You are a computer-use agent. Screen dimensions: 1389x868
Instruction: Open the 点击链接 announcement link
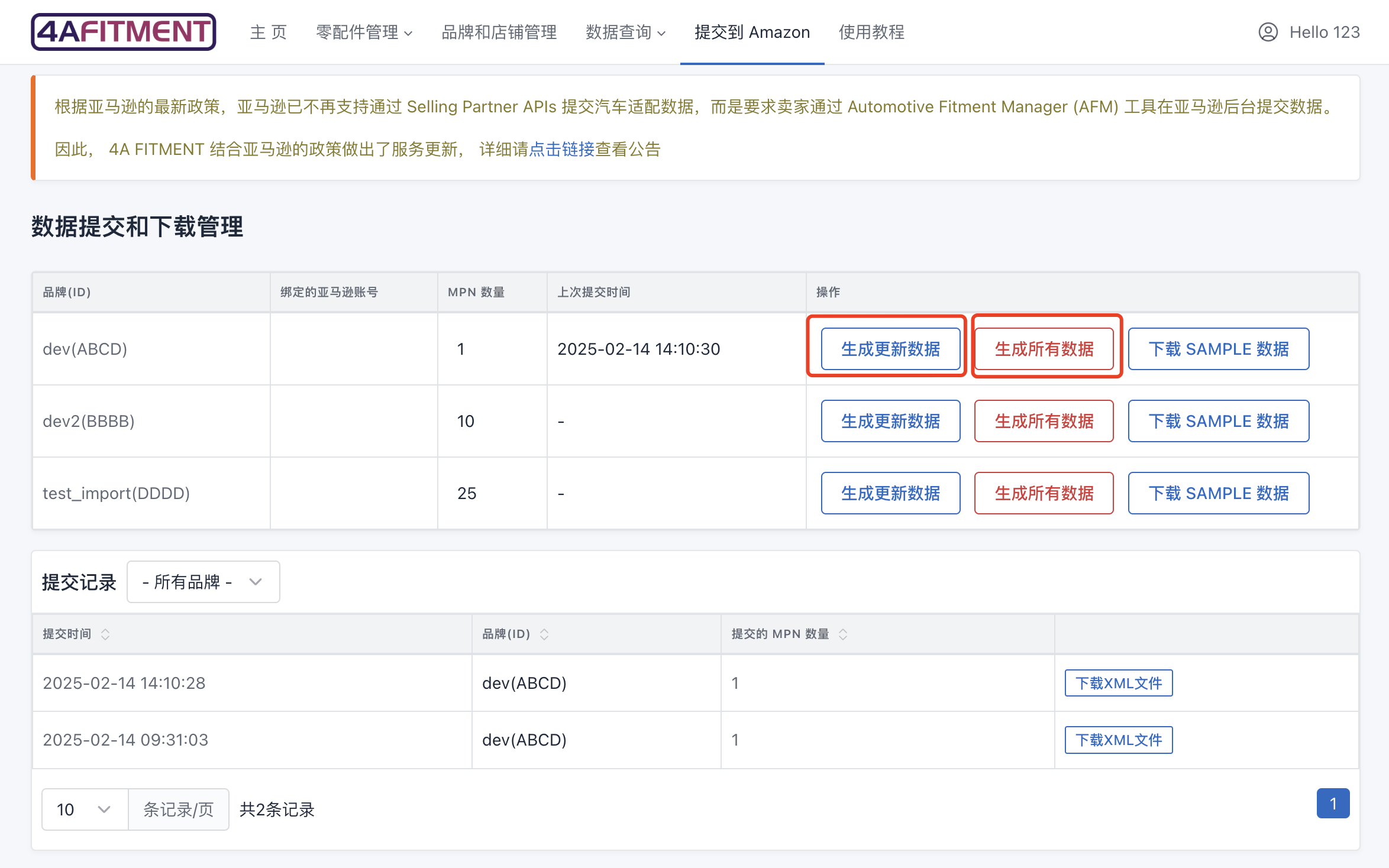point(561,149)
